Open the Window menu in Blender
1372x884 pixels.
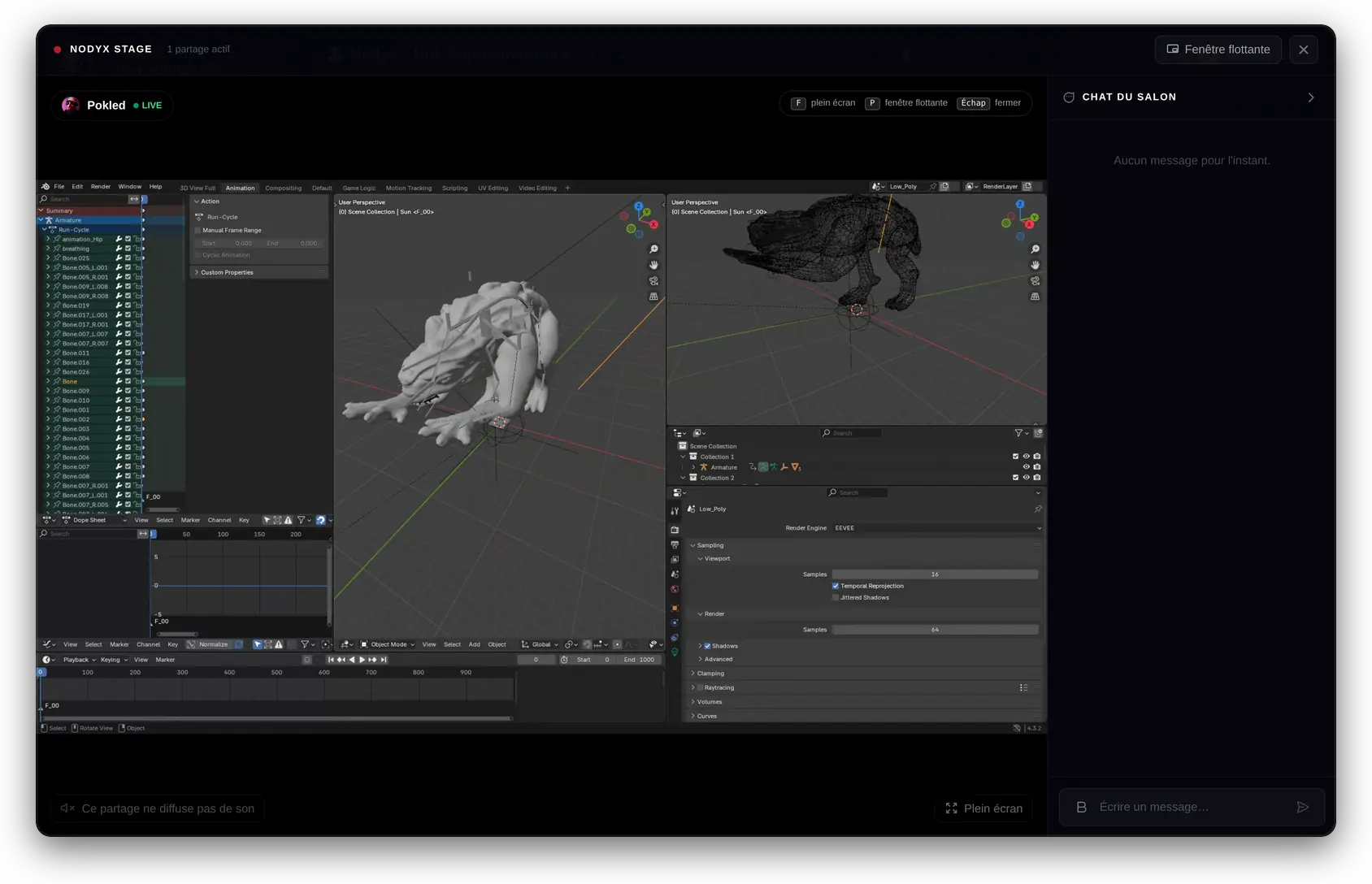coord(130,187)
